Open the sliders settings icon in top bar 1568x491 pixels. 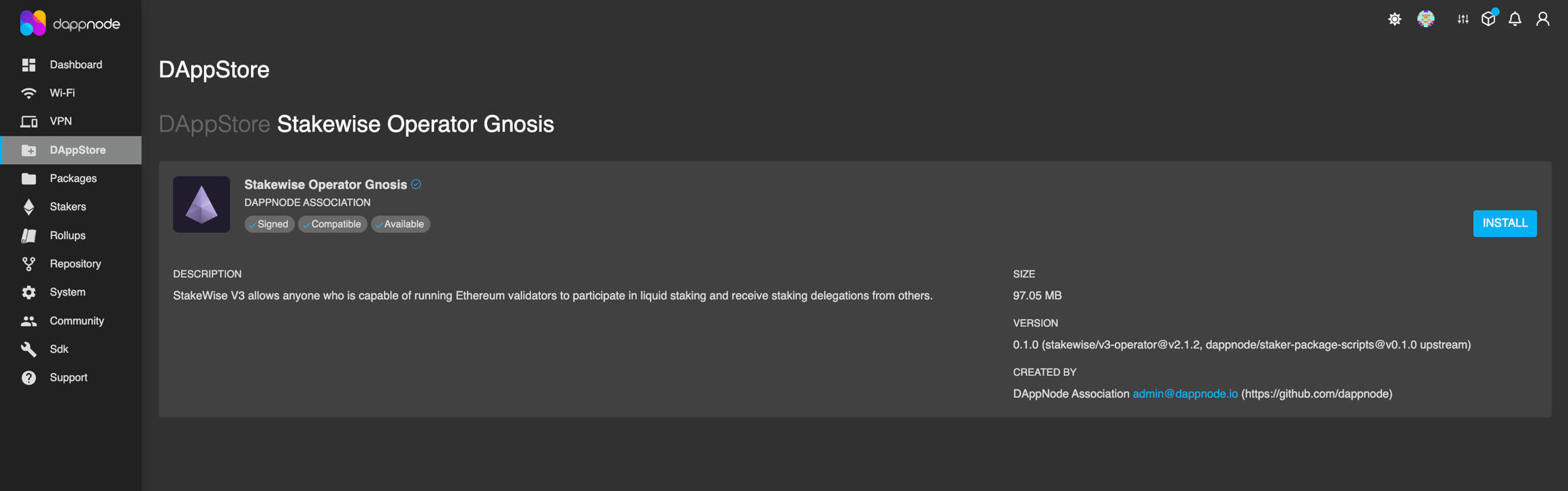pyautogui.click(x=1463, y=19)
